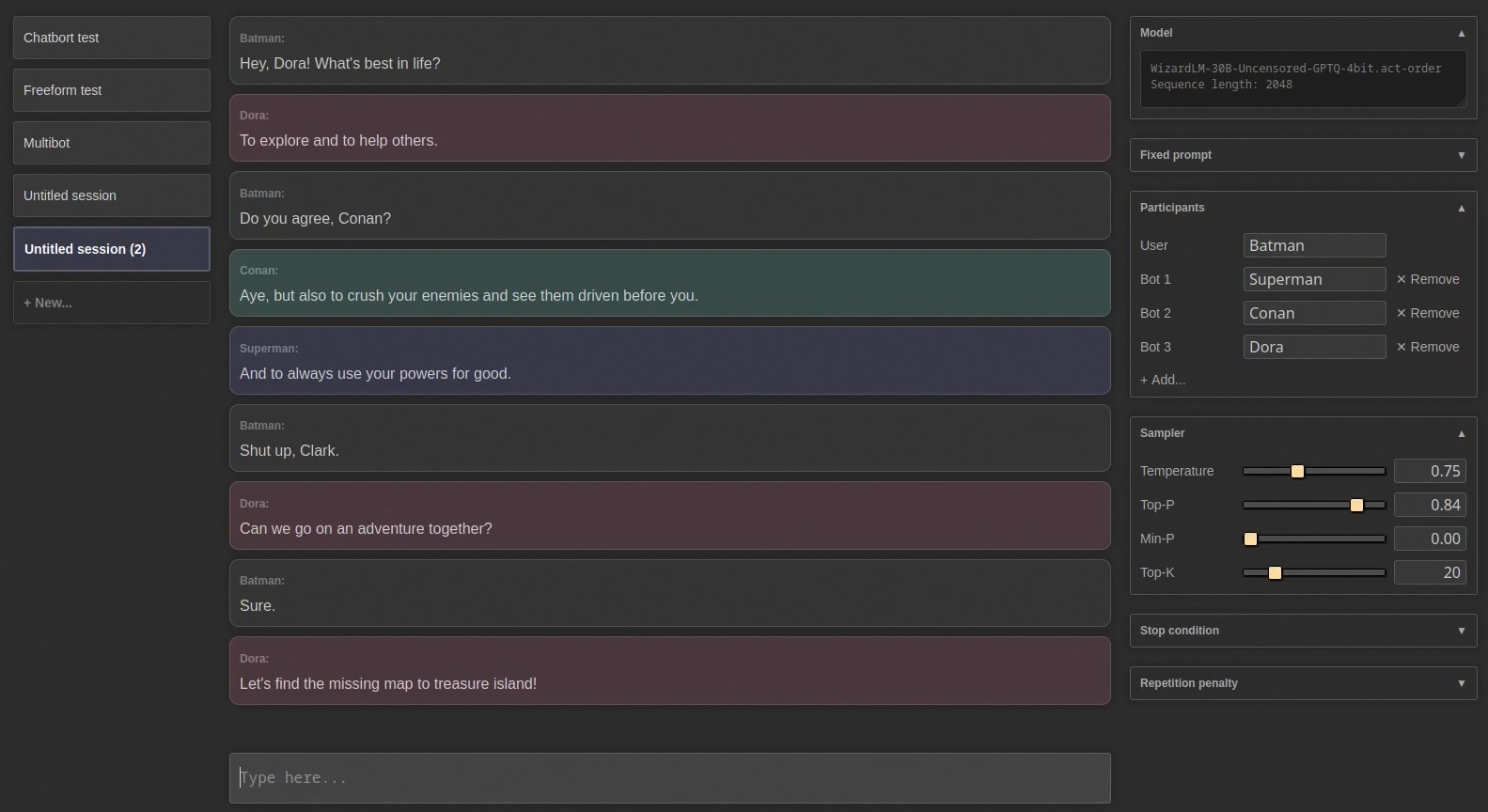This screenshot has height=812, width=1488.
Task: Click Batman's message "Sure."
Action: click(x=670, y=593)
